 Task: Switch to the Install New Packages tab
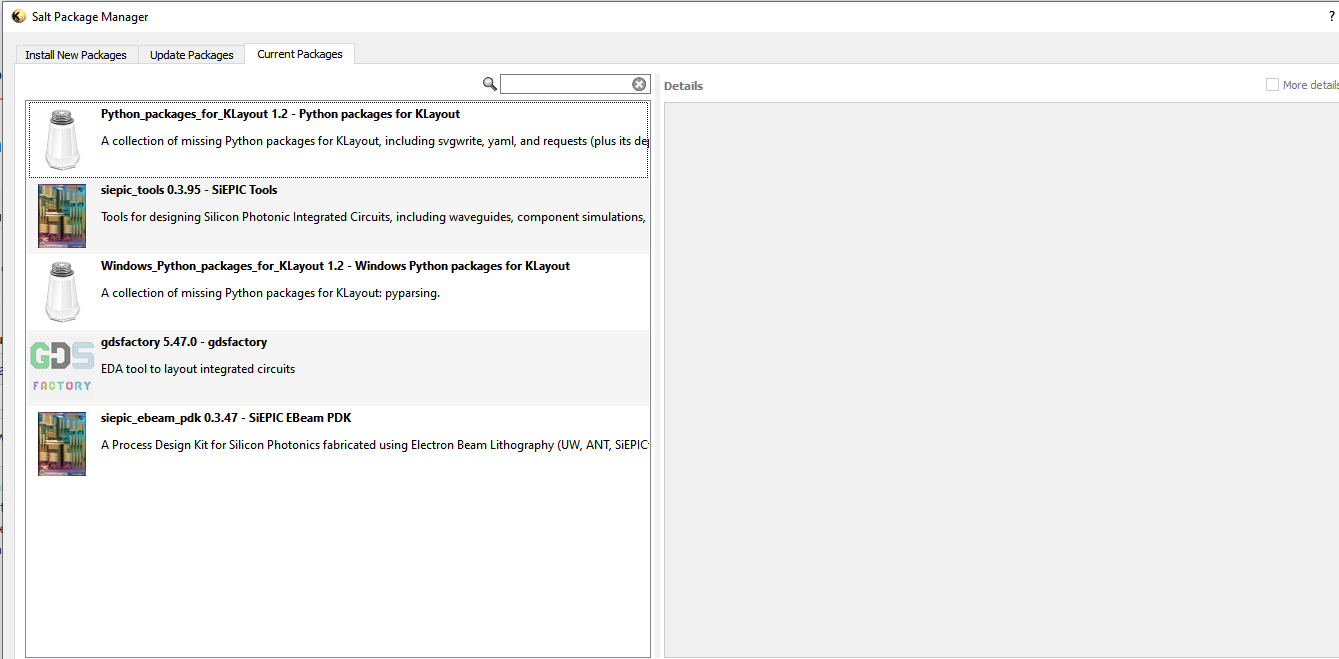76,55
